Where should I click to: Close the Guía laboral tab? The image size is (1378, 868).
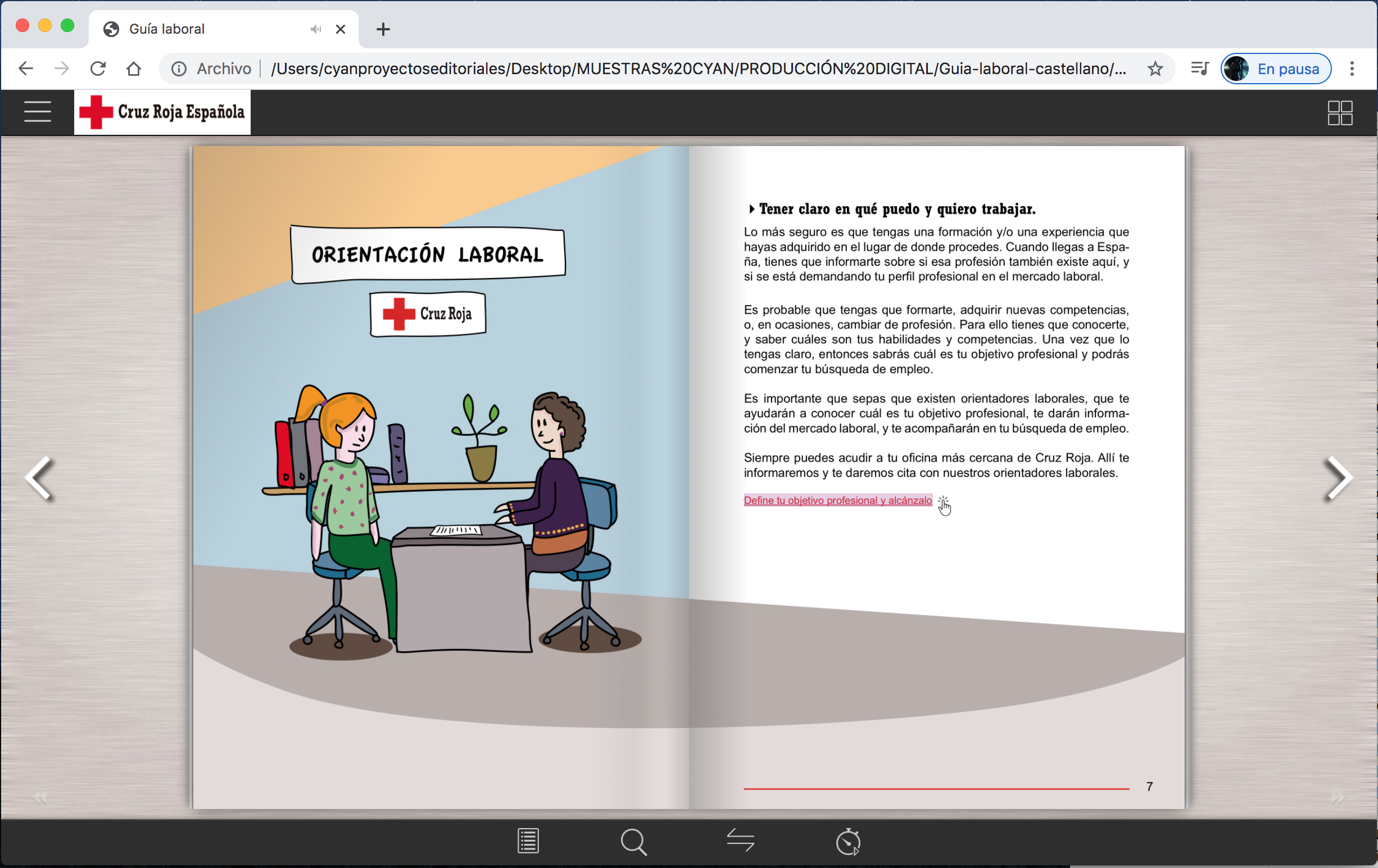341,29
